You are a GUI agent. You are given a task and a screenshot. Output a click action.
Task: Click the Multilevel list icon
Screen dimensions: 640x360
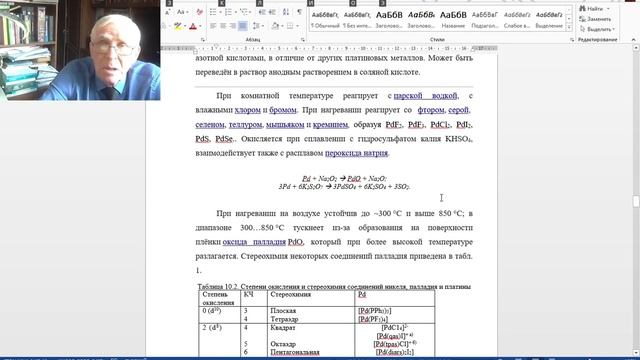[244, 12]
